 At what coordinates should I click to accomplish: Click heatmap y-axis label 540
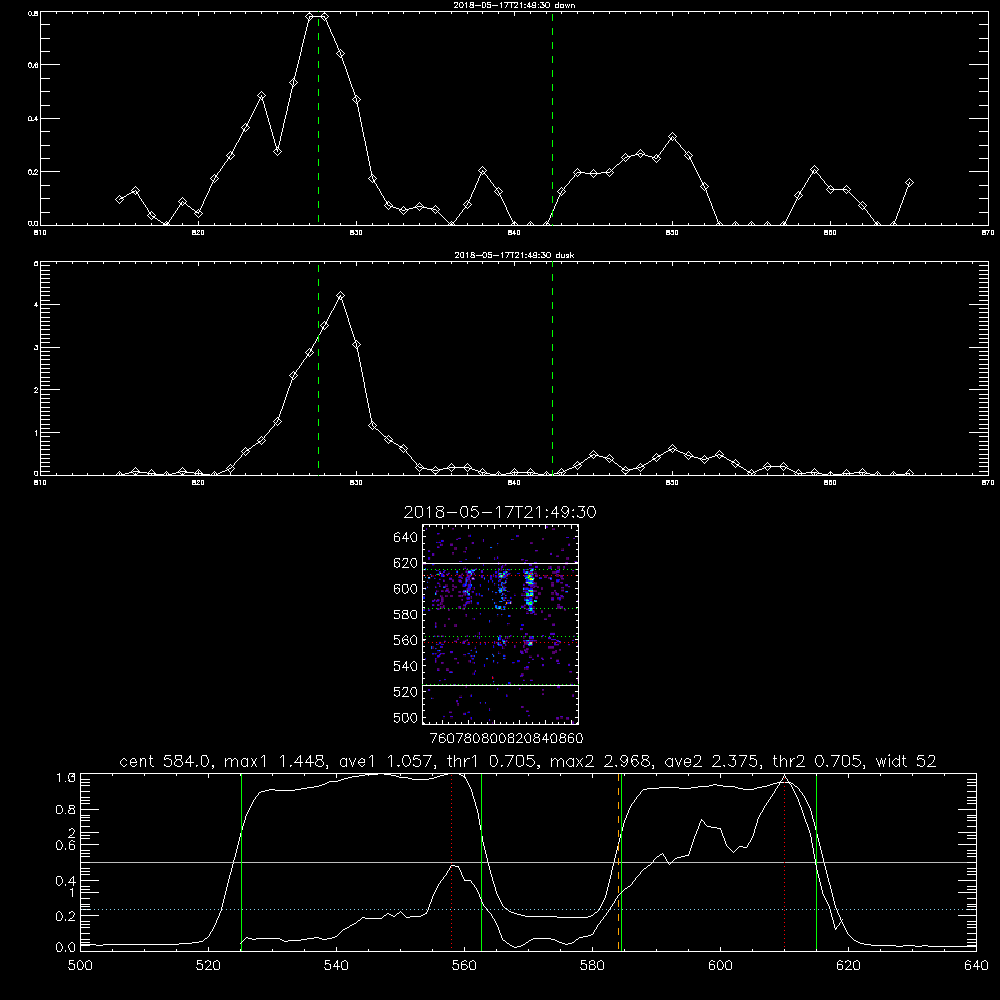405,666
